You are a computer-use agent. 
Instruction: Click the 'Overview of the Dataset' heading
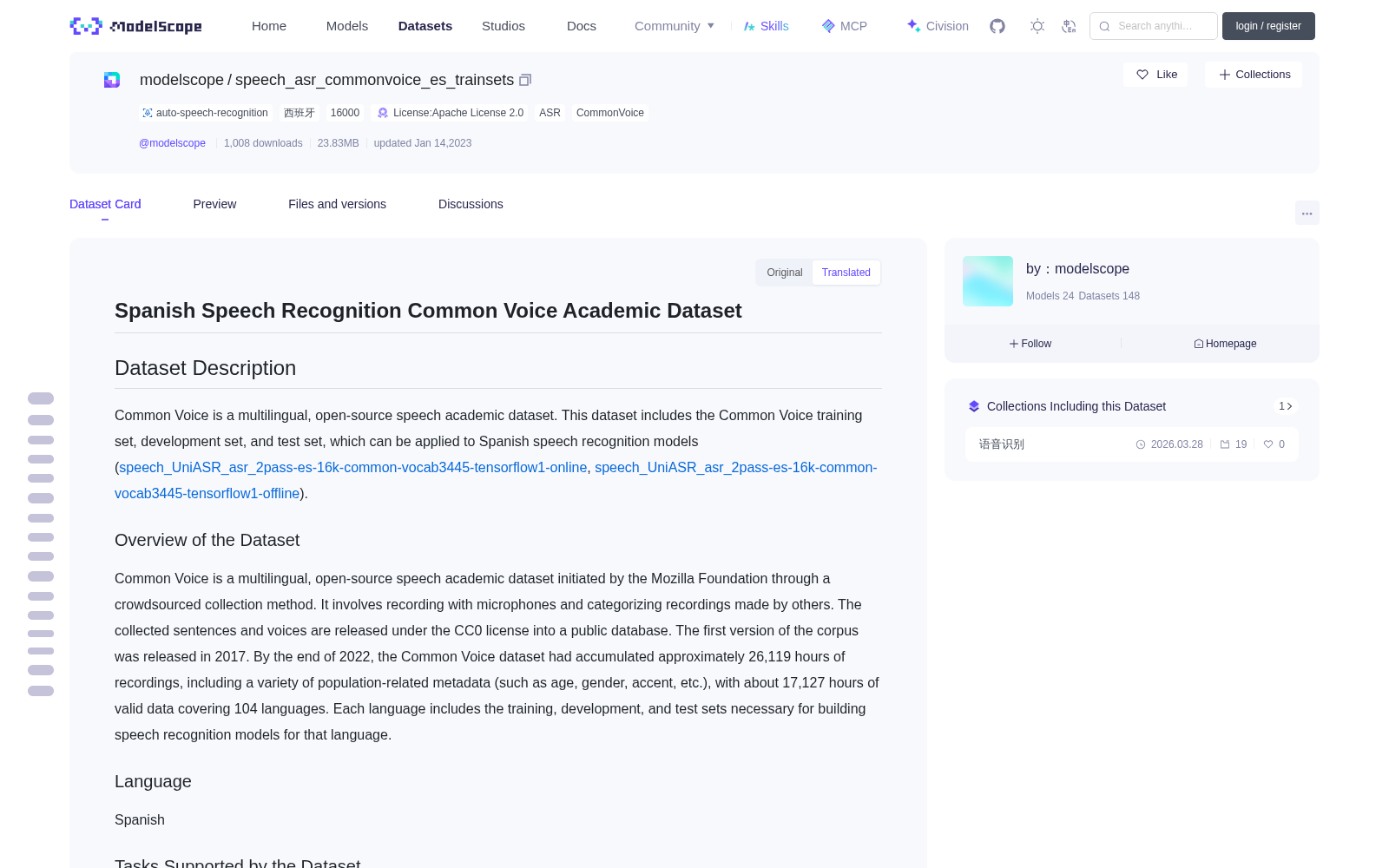tap(207, 540)
